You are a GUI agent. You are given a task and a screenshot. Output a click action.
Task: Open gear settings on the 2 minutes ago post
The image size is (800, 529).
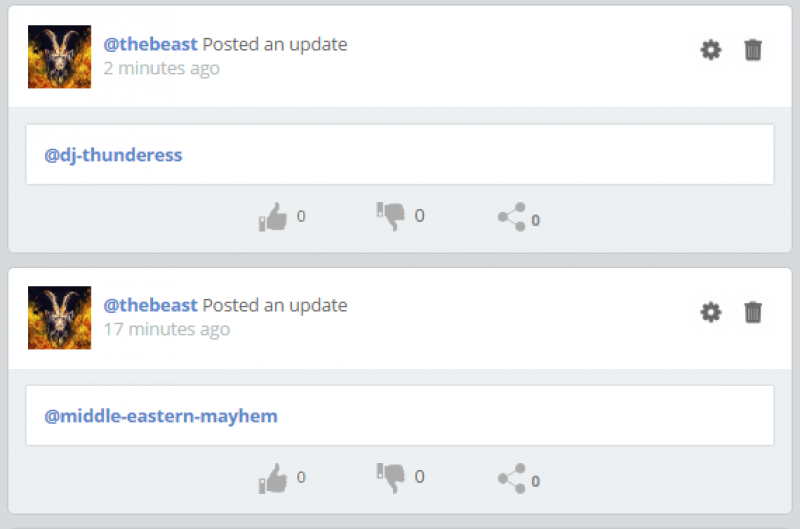(711, 50)
